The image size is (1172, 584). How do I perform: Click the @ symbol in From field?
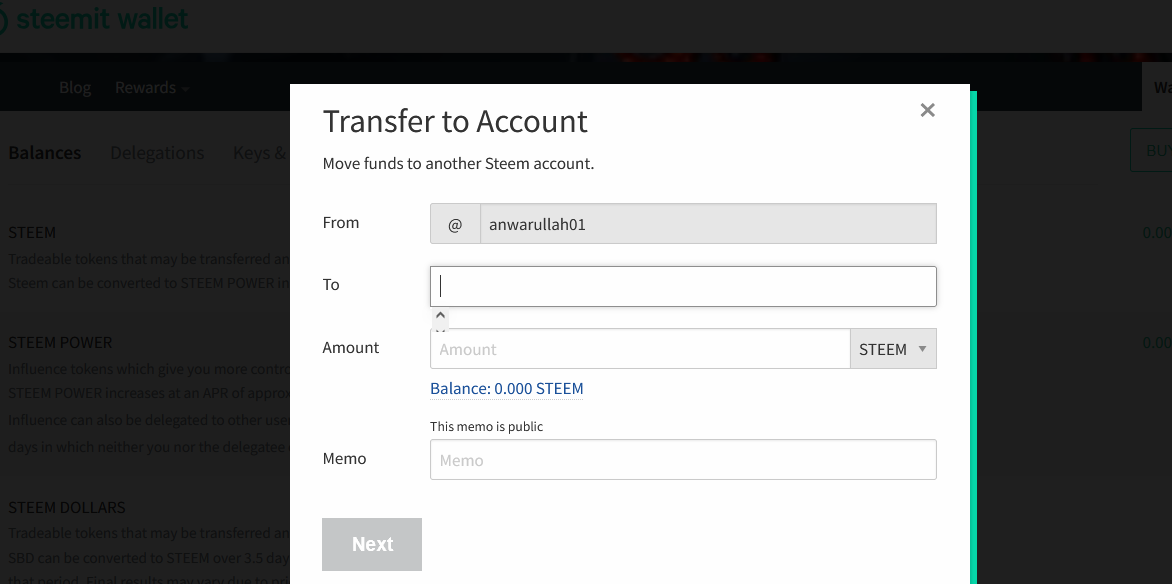pos(455,224)
